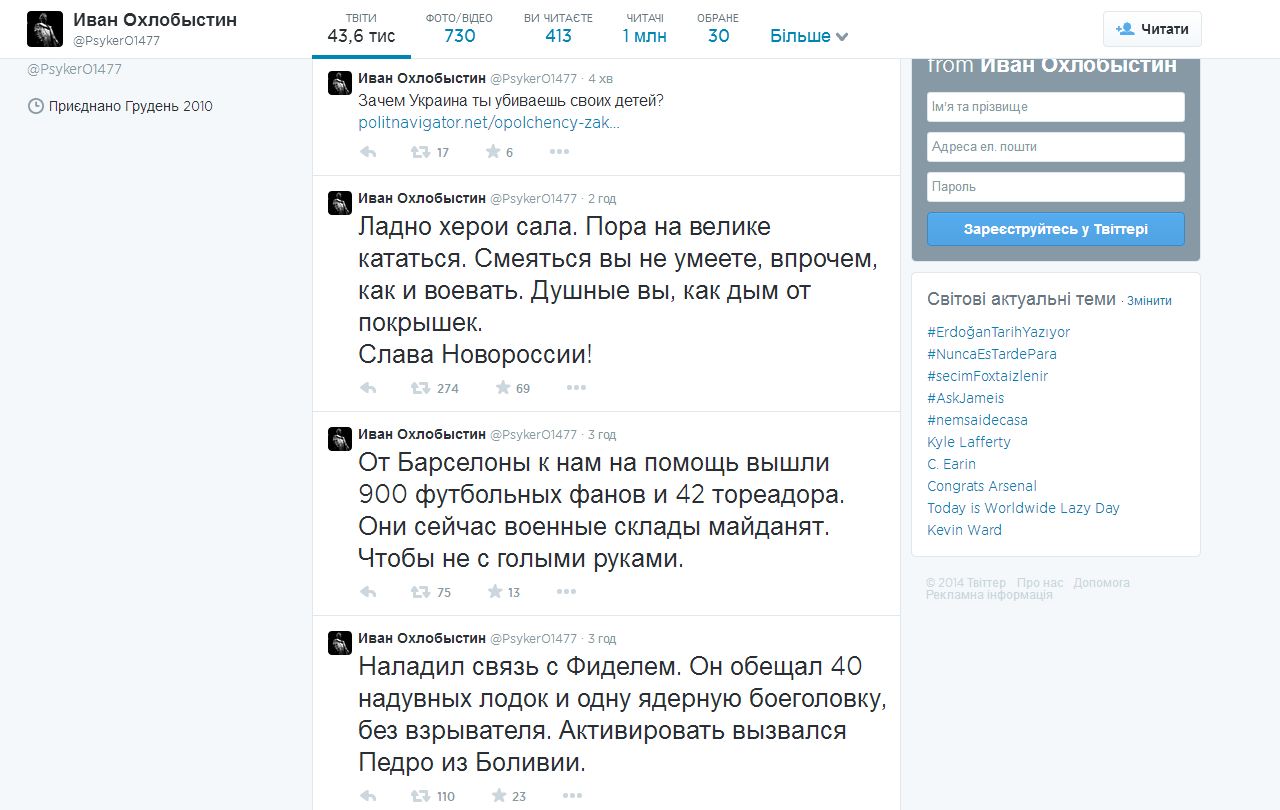Screen dimensions: 1280x810
Task: Click the 'Читати' follow button
Action: (x=1152, y=29)
